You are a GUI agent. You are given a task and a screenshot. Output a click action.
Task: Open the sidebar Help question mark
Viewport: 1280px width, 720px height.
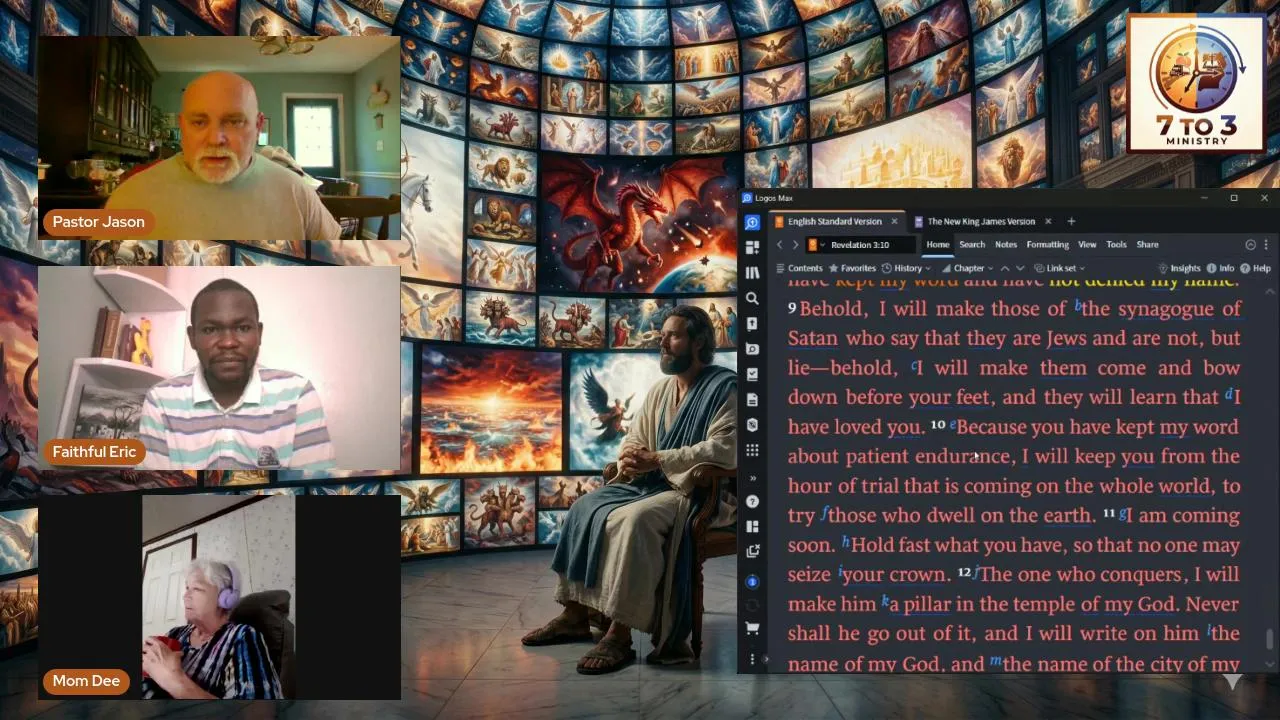(752, 501)
